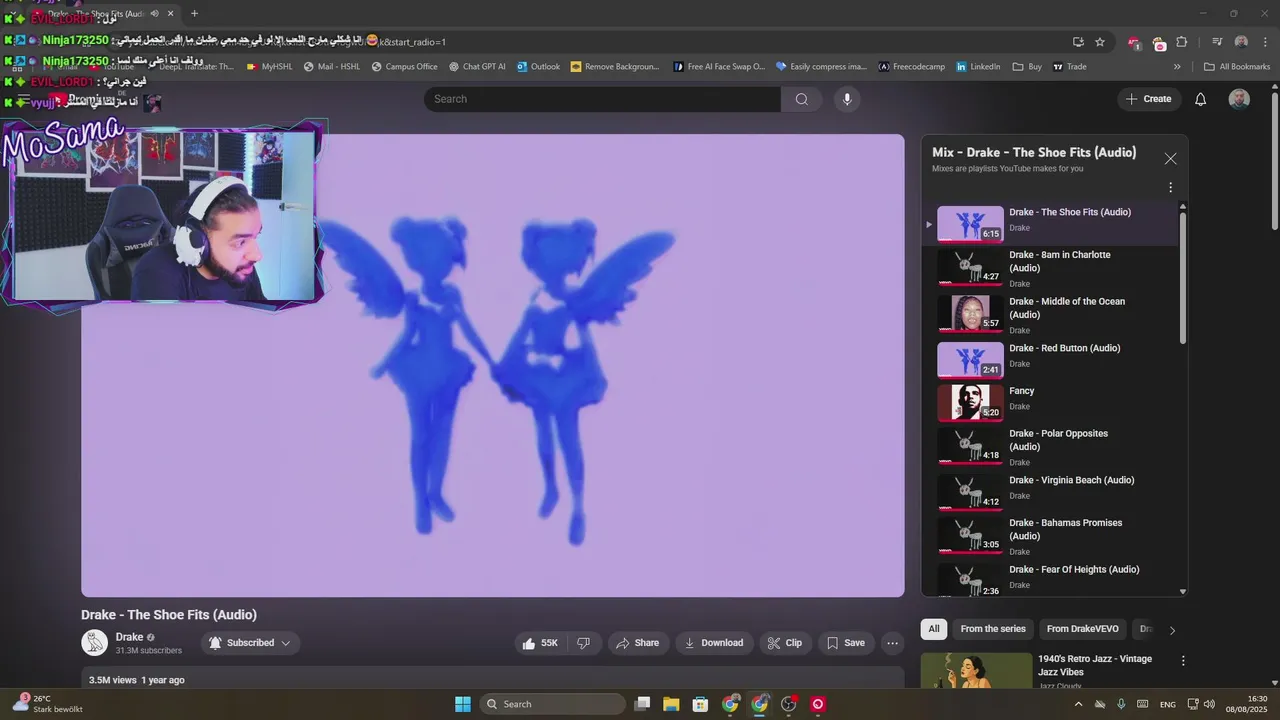Click the Drake channel avatar
The width and height of the screenshot is (1280, 720).
point(94,643)
